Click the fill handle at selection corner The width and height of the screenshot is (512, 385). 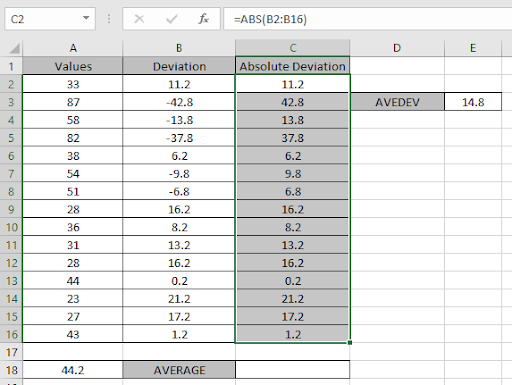[350, 342]
